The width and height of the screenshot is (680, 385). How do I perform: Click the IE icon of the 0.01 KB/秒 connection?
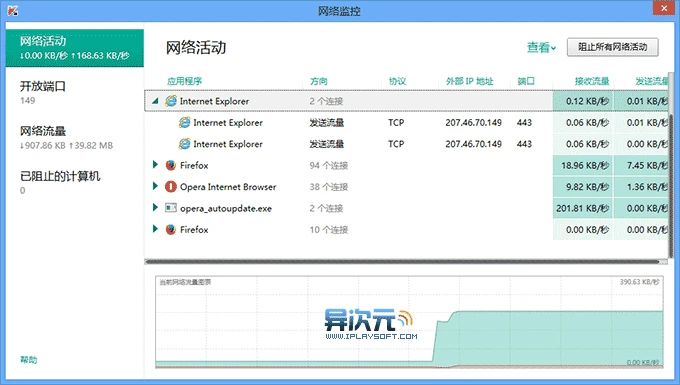tap(184, 123)
